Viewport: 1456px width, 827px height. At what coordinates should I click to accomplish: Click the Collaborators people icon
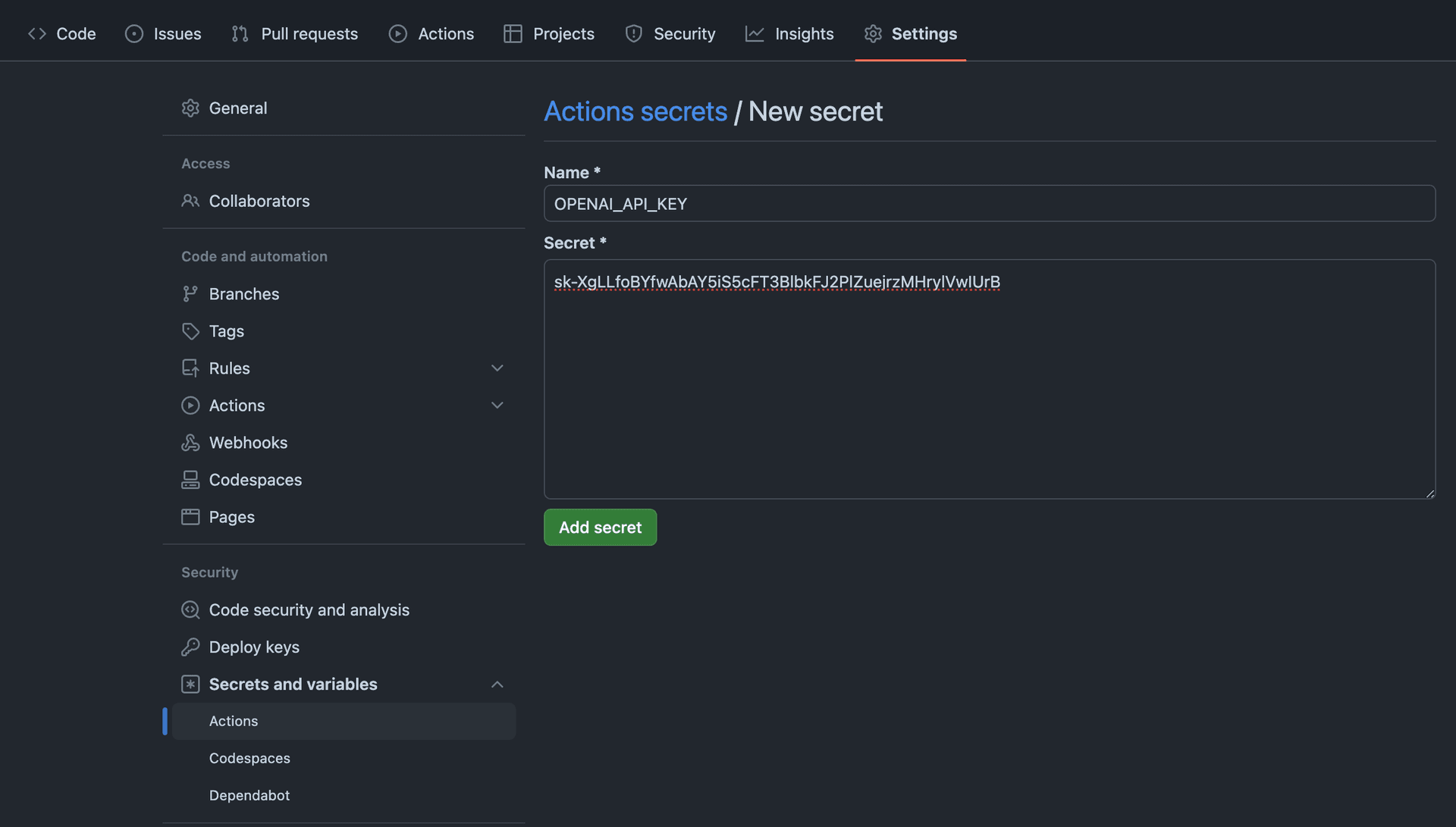[190, 201]
